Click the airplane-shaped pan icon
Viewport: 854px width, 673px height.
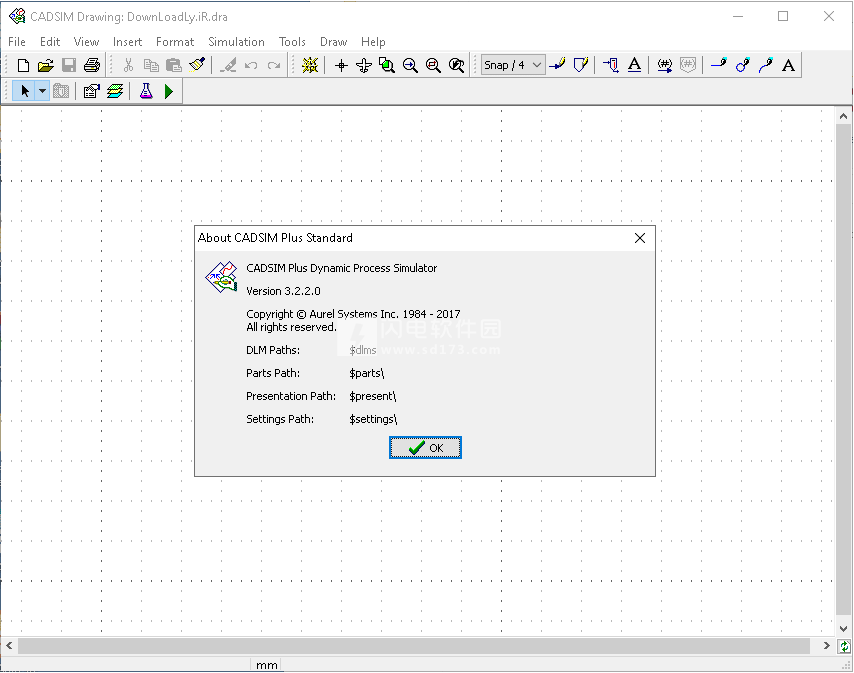point(364,66)
